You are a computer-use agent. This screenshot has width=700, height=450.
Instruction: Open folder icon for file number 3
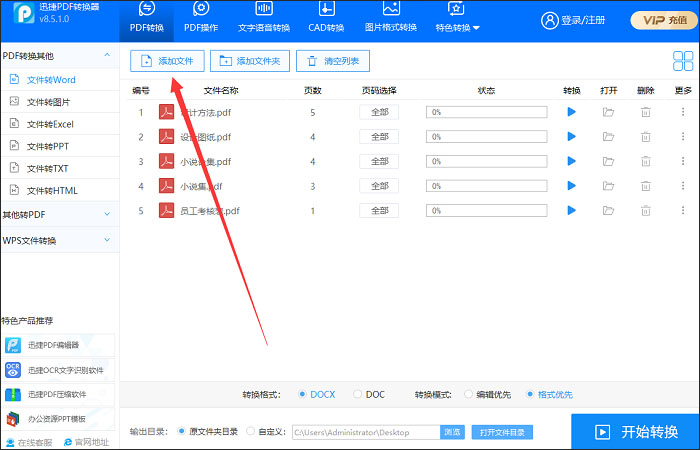[608, 161]
